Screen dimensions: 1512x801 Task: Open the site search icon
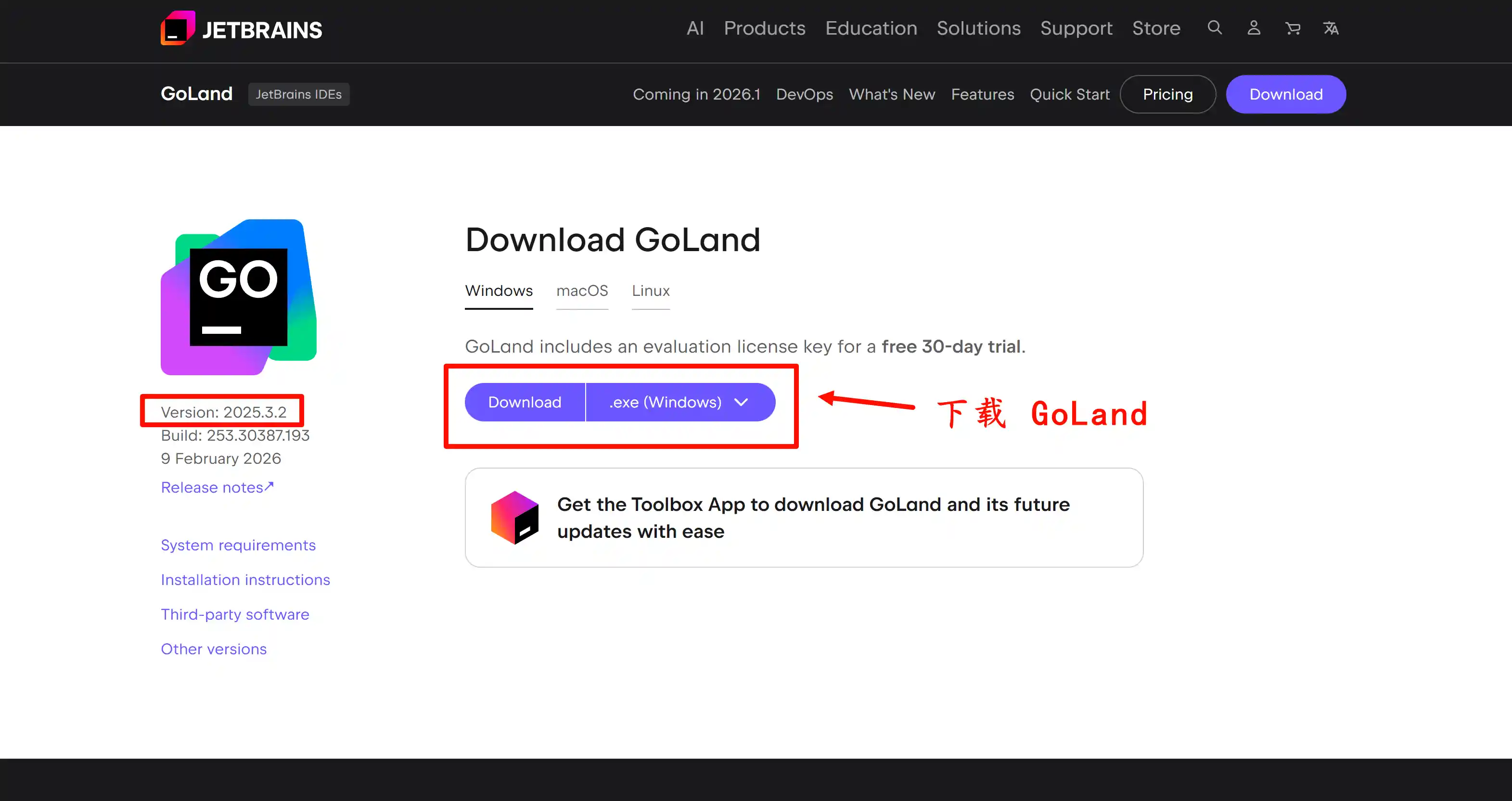pyautogui.click(x=1215, y=27)
